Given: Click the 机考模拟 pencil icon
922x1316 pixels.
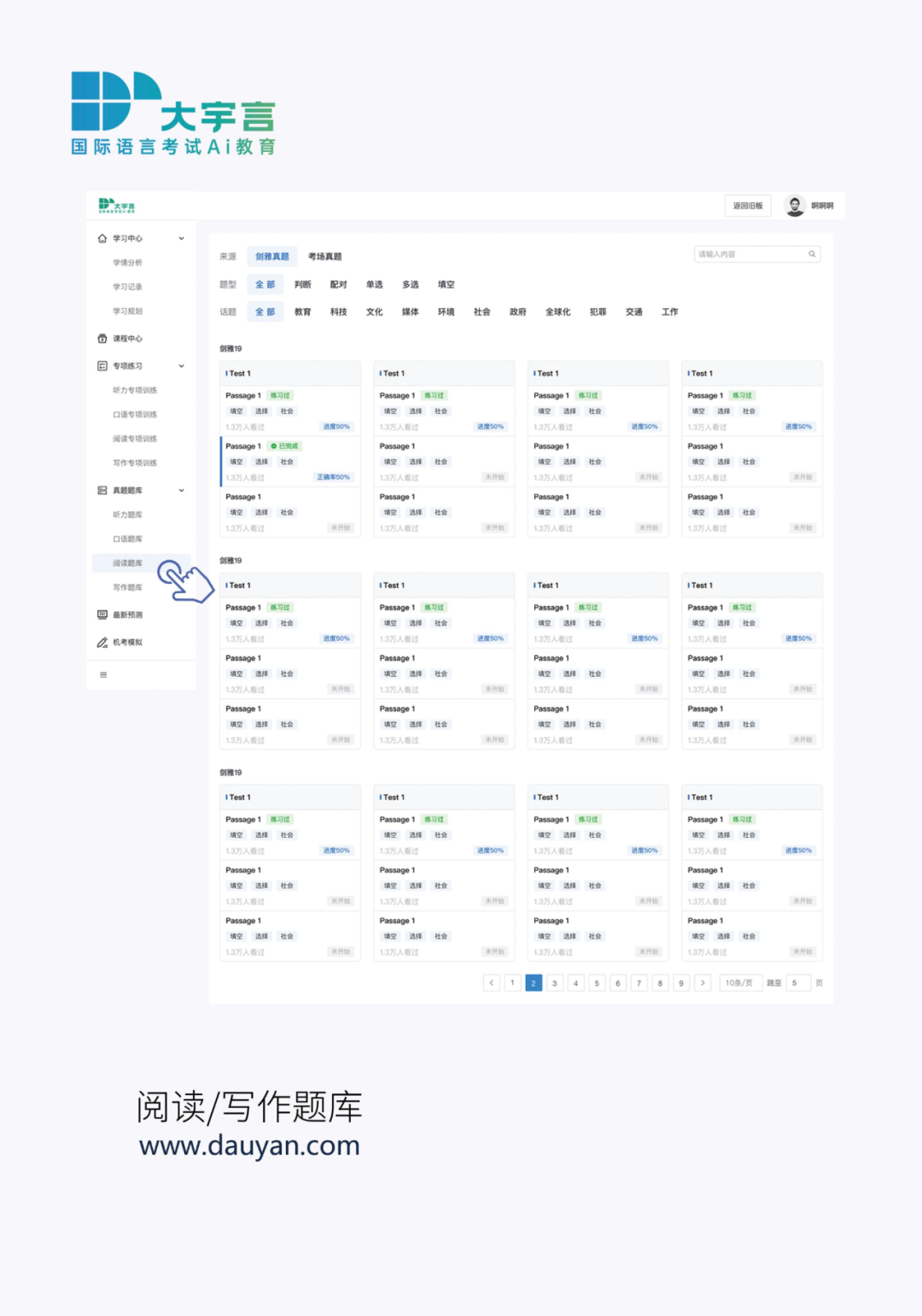Looking at the screenshot, I should [x=102, y=643].
